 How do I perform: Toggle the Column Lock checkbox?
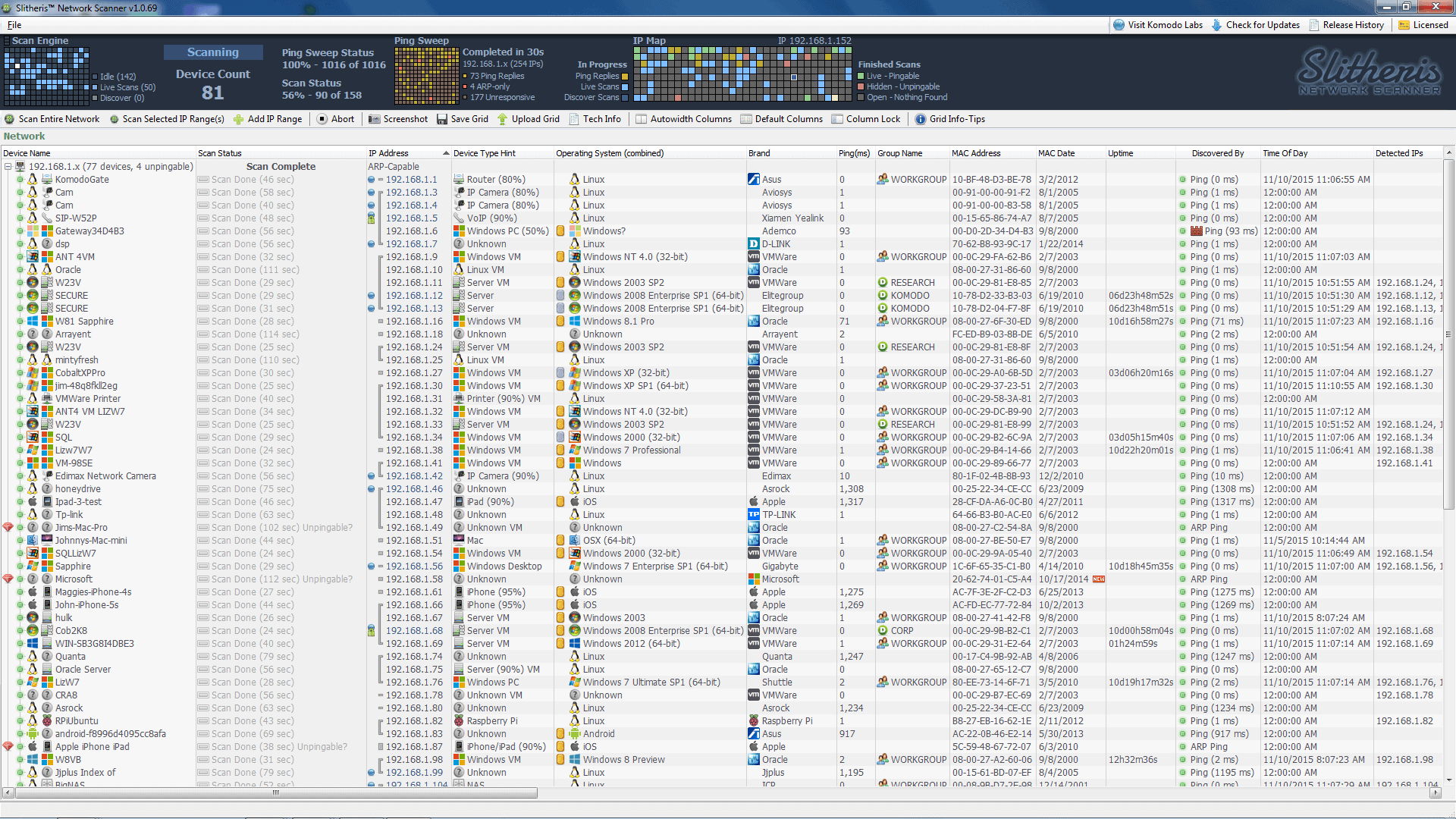pyautogui.click(x=837, y=119)
